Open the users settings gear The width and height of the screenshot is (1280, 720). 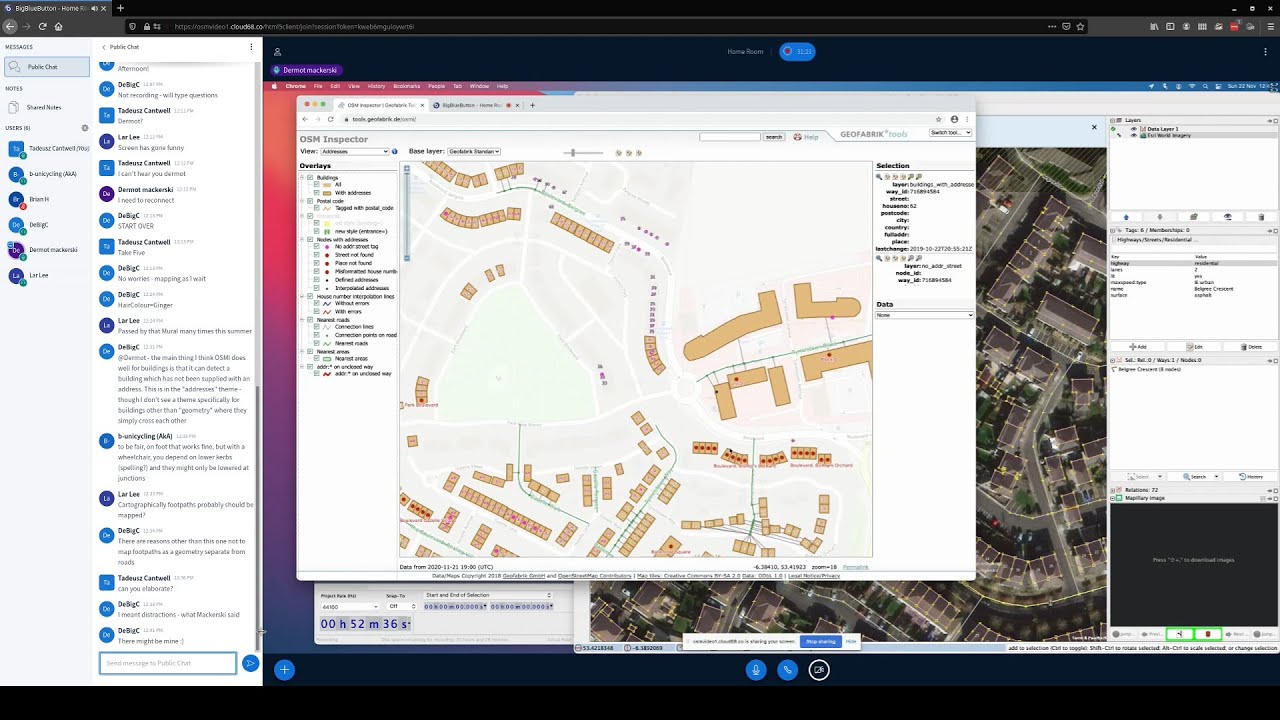tap(84, 128)
